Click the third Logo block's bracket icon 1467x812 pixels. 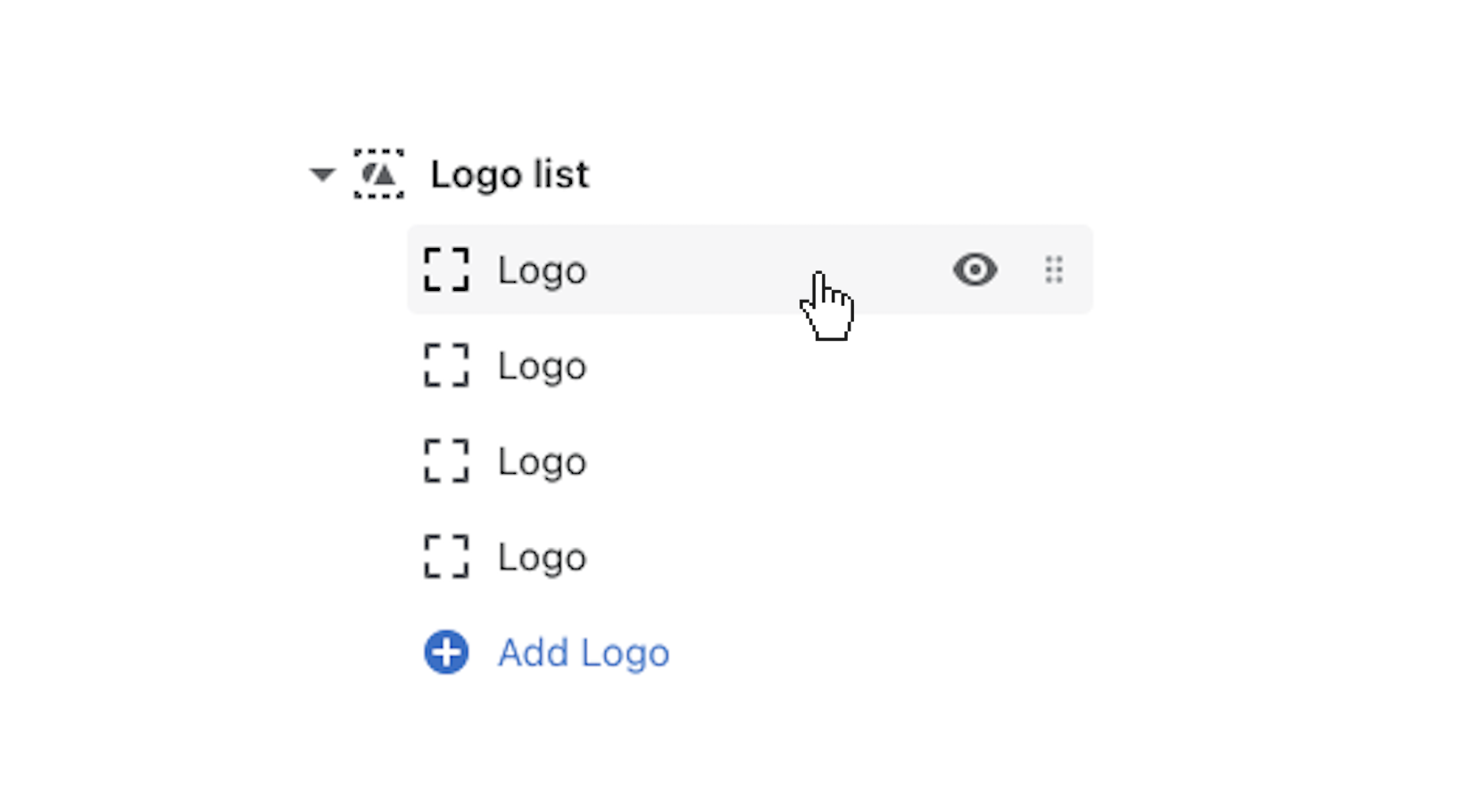coord(446,460)
